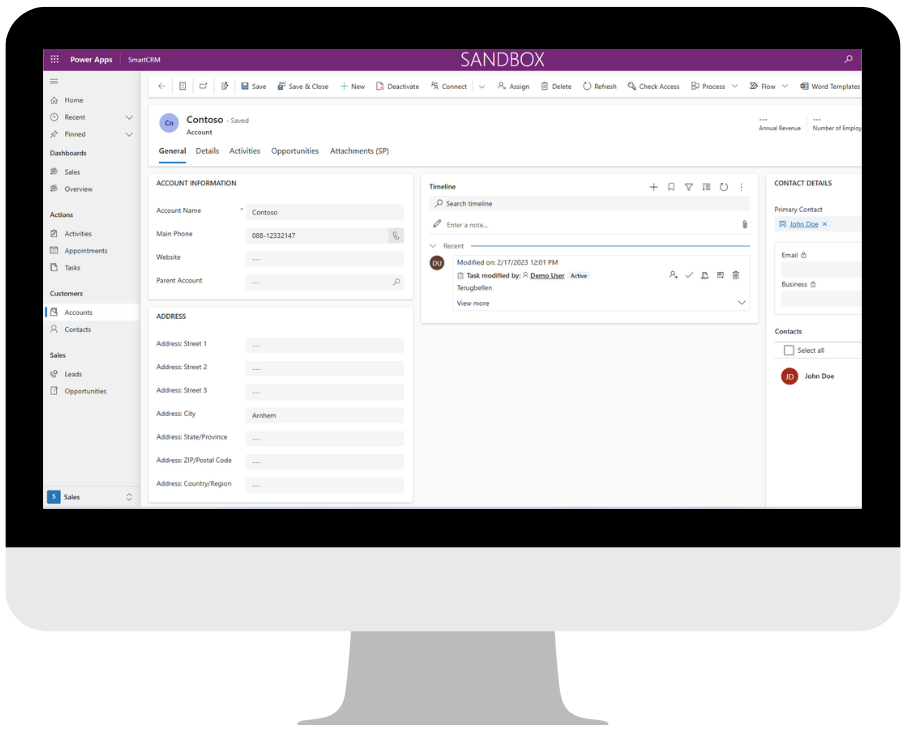902x730 pixels.
Task: Click Save & Close in the toolbar
Action: click(302, 86)
